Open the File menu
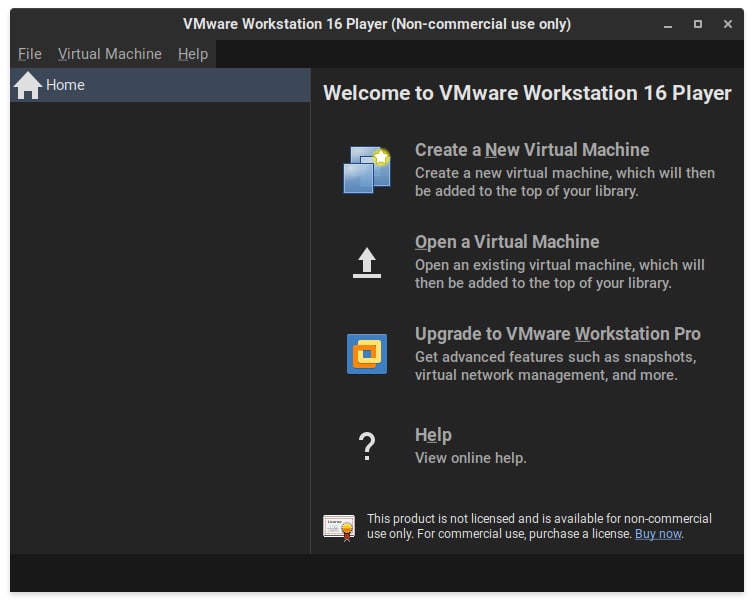 pyautogui.click(x=30, y=54)
